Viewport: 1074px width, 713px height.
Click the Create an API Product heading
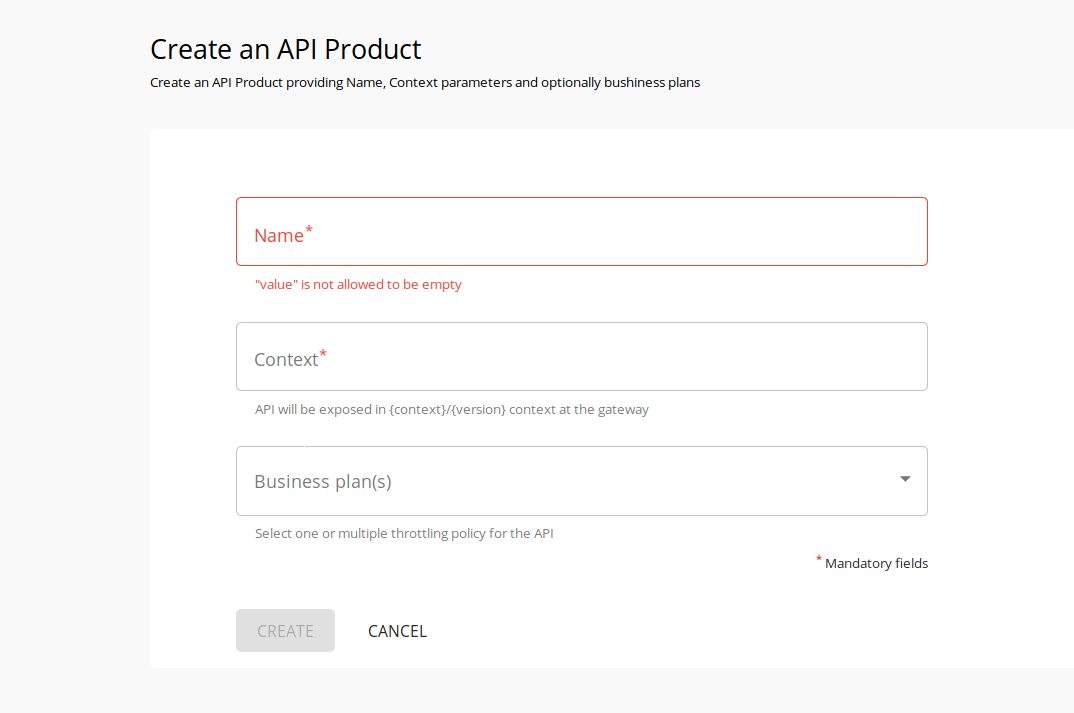(285, 48)
